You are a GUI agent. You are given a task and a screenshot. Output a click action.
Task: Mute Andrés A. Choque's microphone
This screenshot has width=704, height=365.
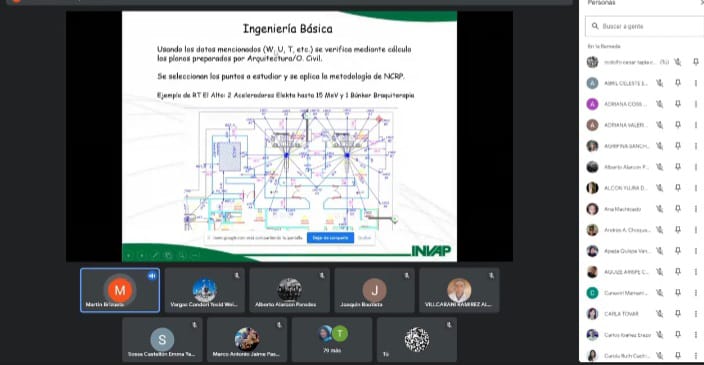coord(660,230)
